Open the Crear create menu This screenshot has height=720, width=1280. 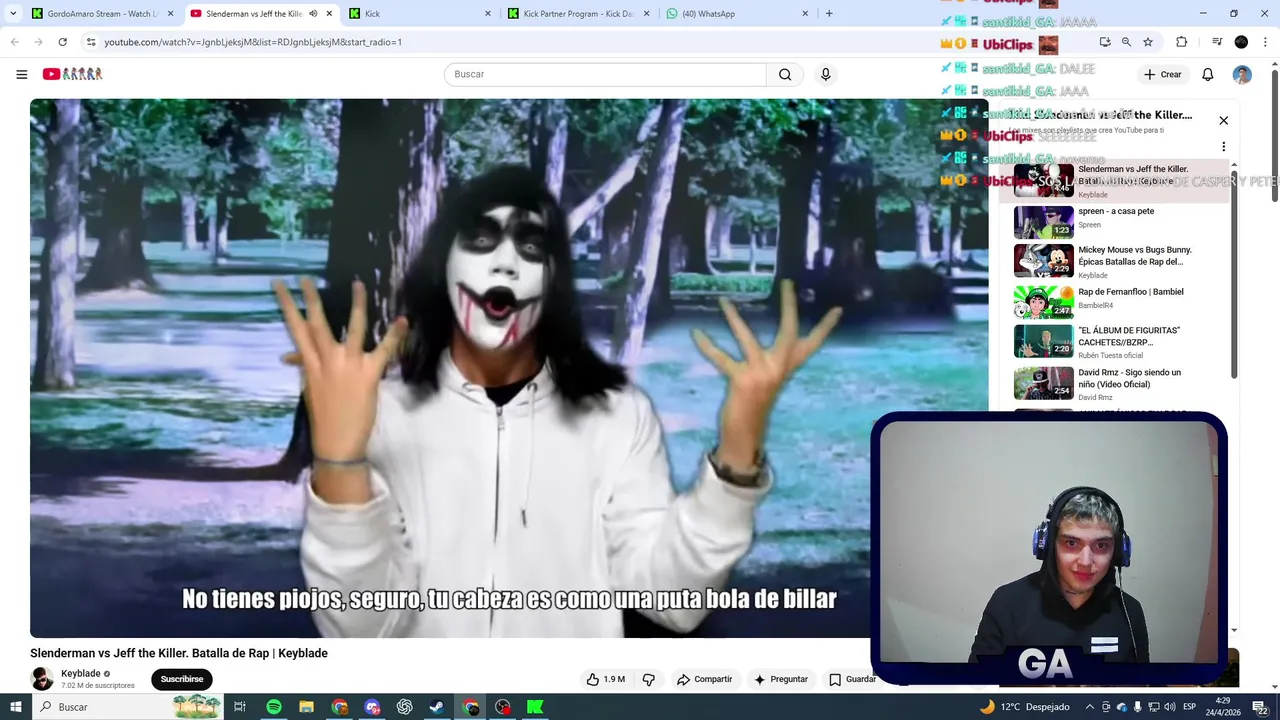click(x=1163, y=74)
